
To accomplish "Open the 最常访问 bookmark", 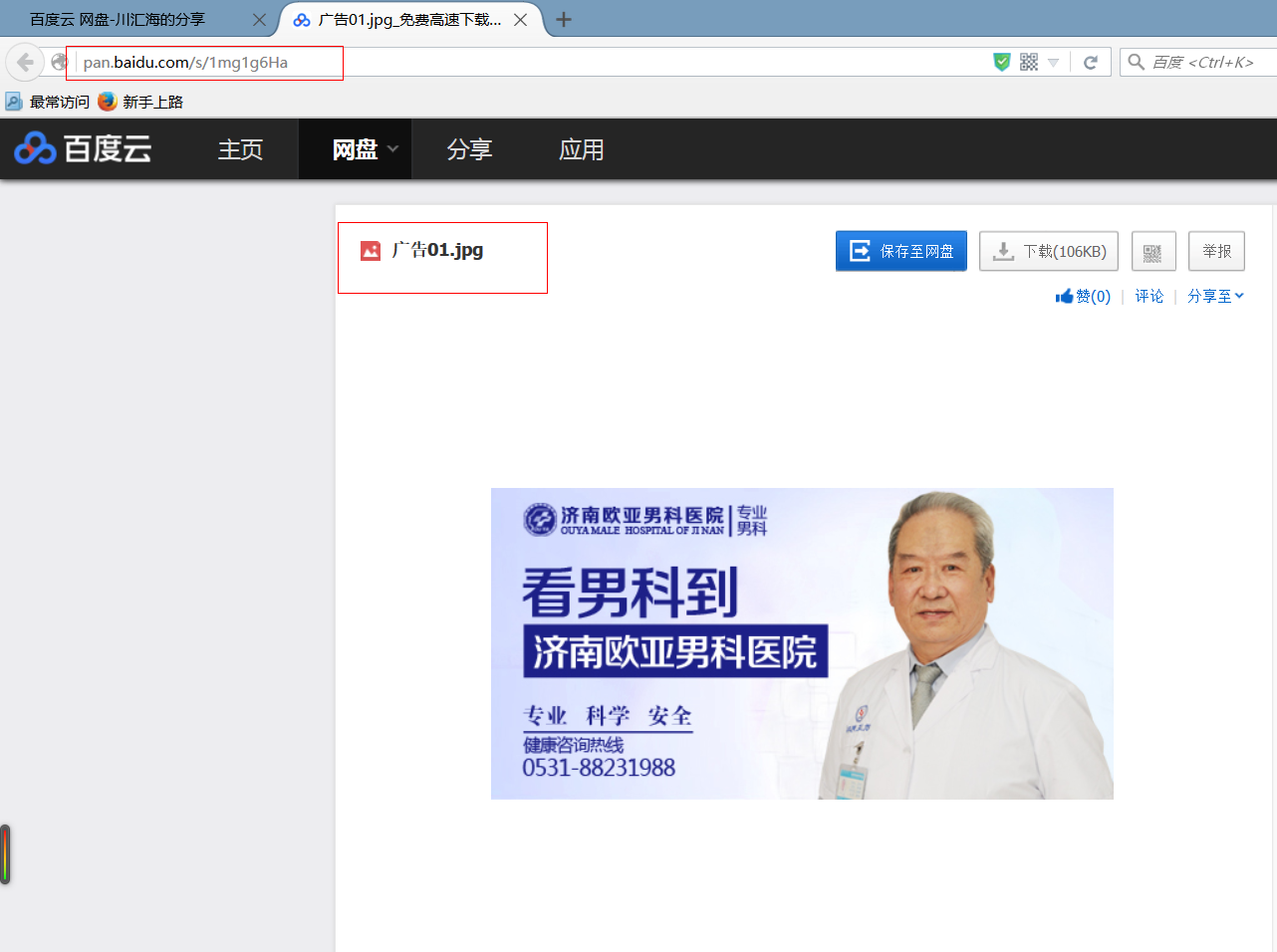I will tap(48, 102).
